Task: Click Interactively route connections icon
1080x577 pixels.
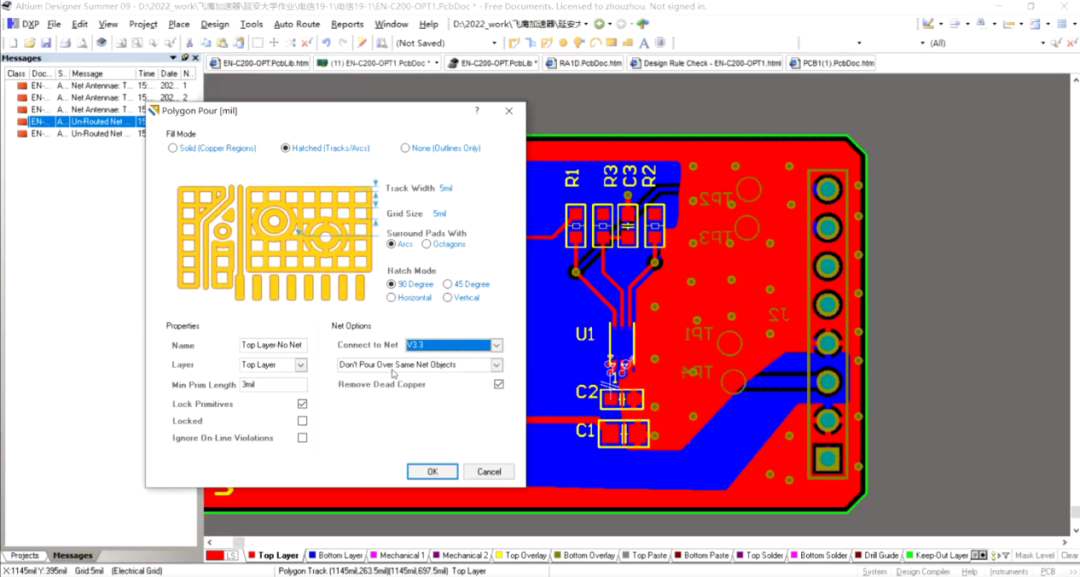Action: [514, 43]
